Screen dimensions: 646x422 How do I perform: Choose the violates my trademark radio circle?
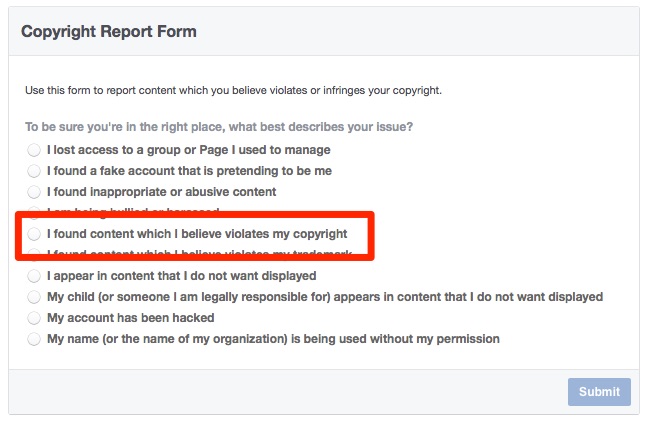[x=35, y=255]
